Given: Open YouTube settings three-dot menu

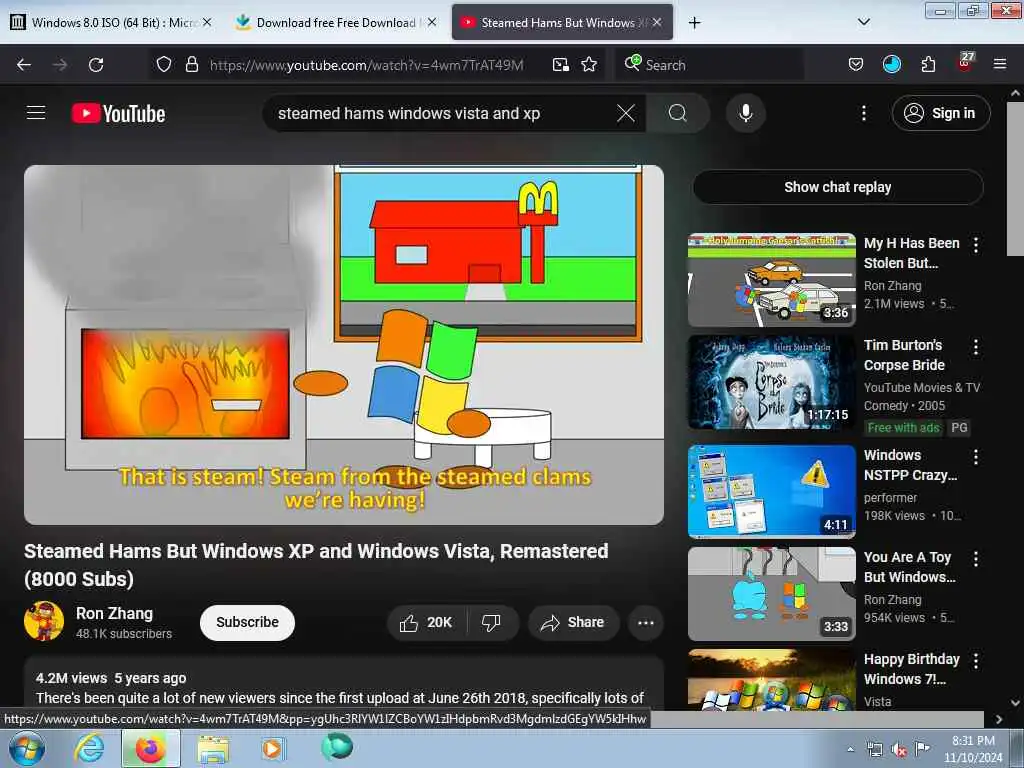Looking at the screenshot, I should pyautogui.click(x=864, y=113).
